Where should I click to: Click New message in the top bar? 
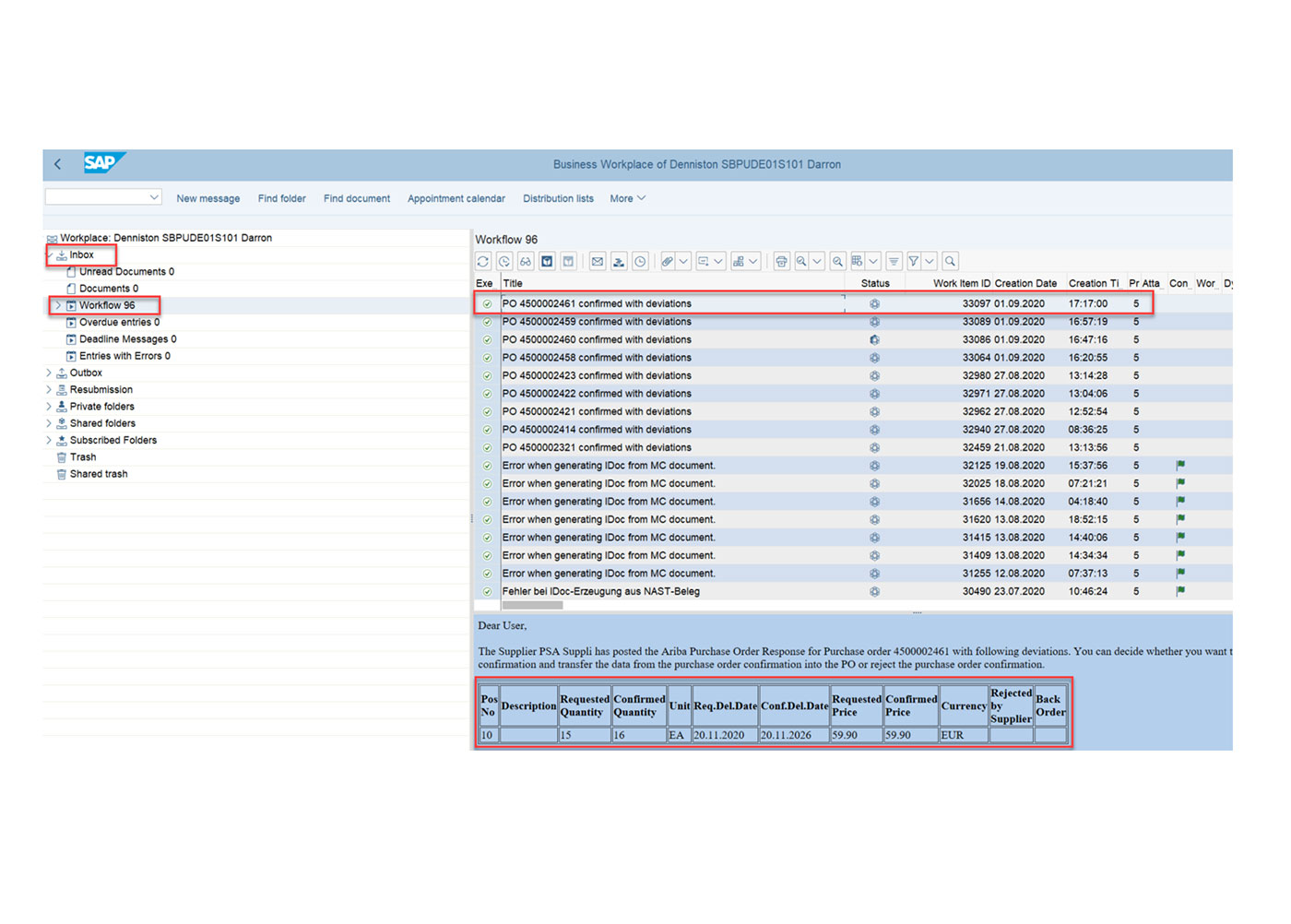[207, 198]
